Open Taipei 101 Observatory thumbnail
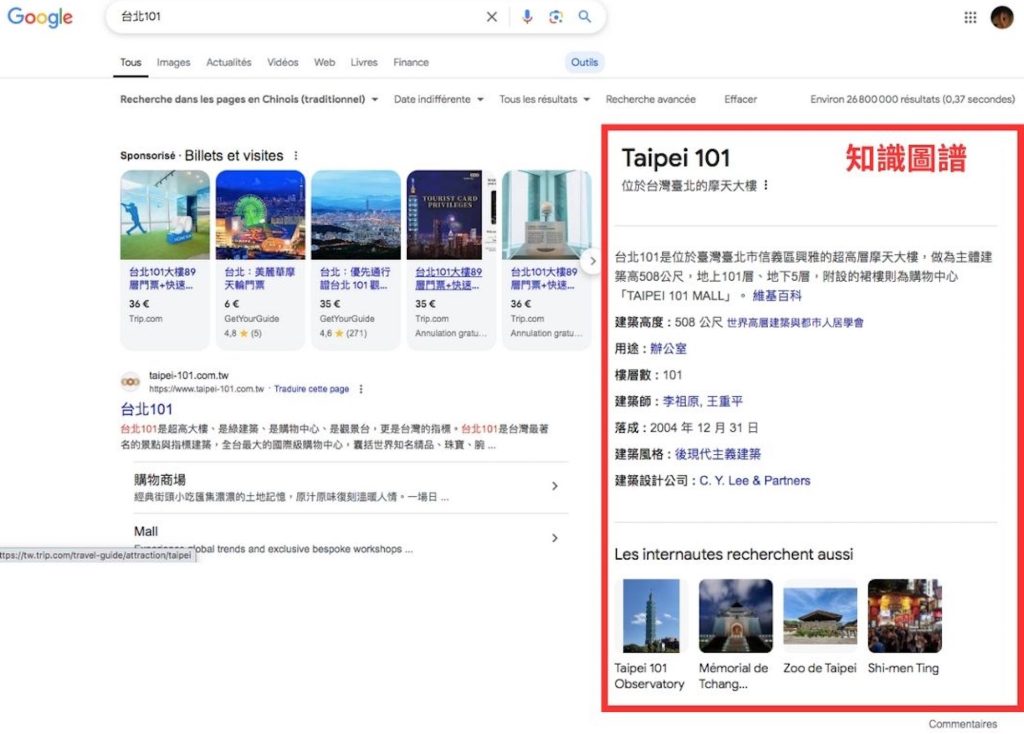This screenshot has height=734, width=1024. coord(651,616)
